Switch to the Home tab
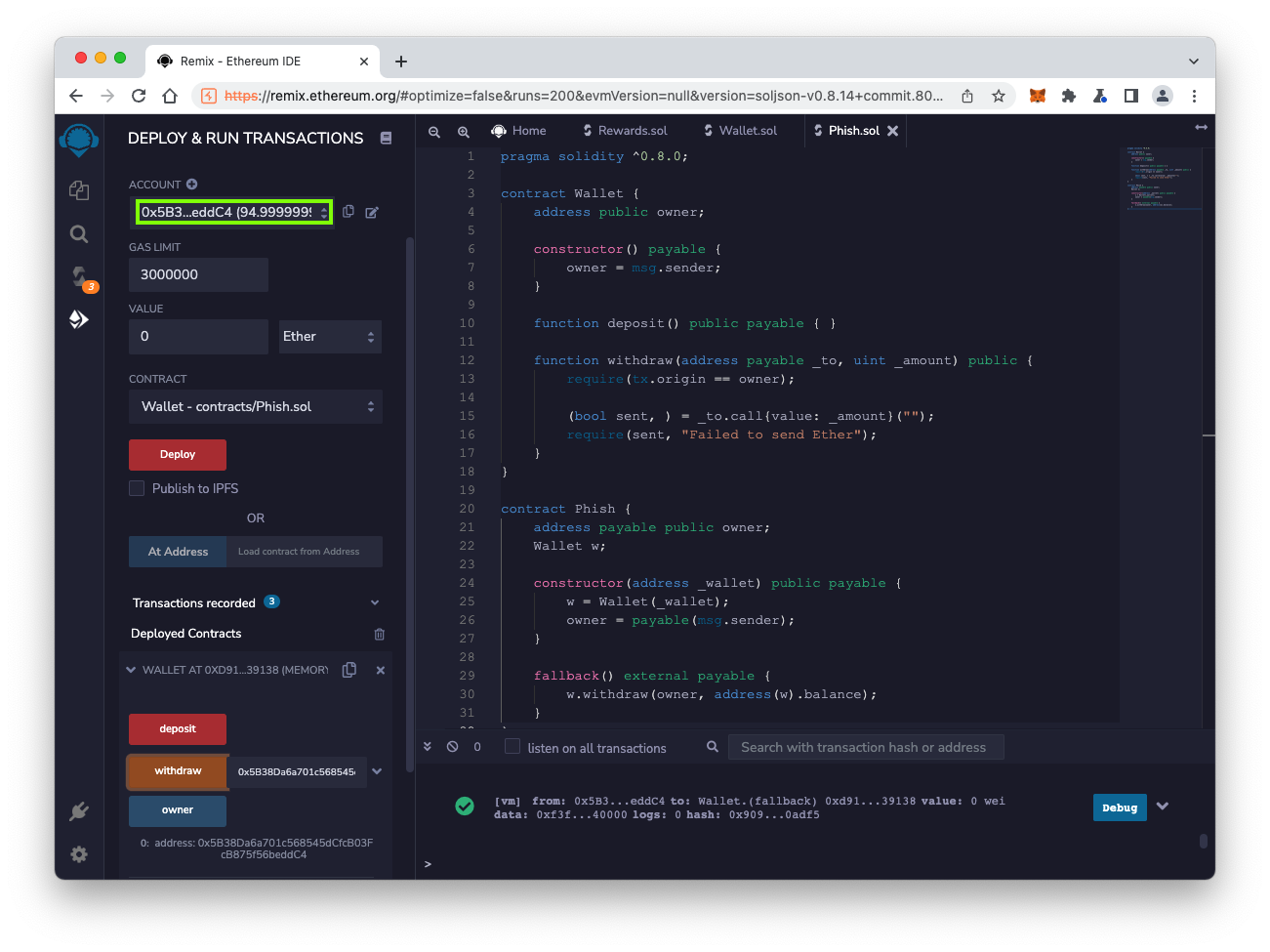The height and width of the screenshot is (952, 1270). click(x=519, y=131)
